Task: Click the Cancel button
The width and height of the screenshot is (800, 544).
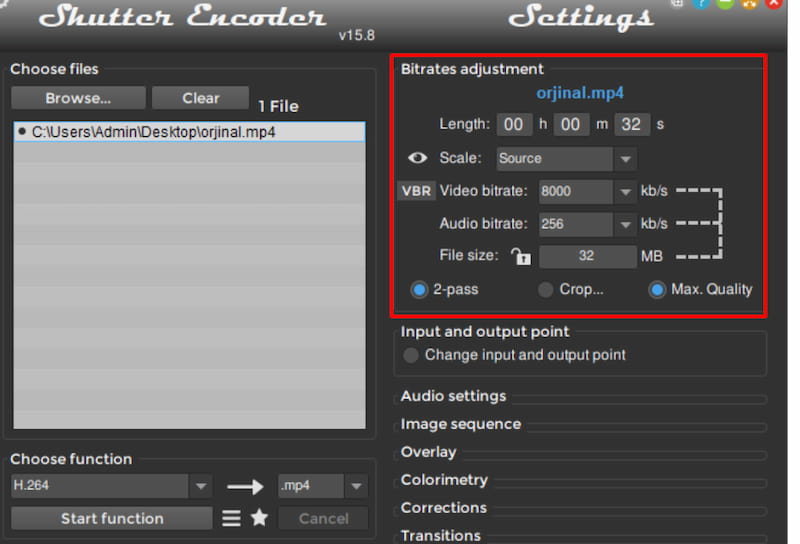Action: coord(323,518)
